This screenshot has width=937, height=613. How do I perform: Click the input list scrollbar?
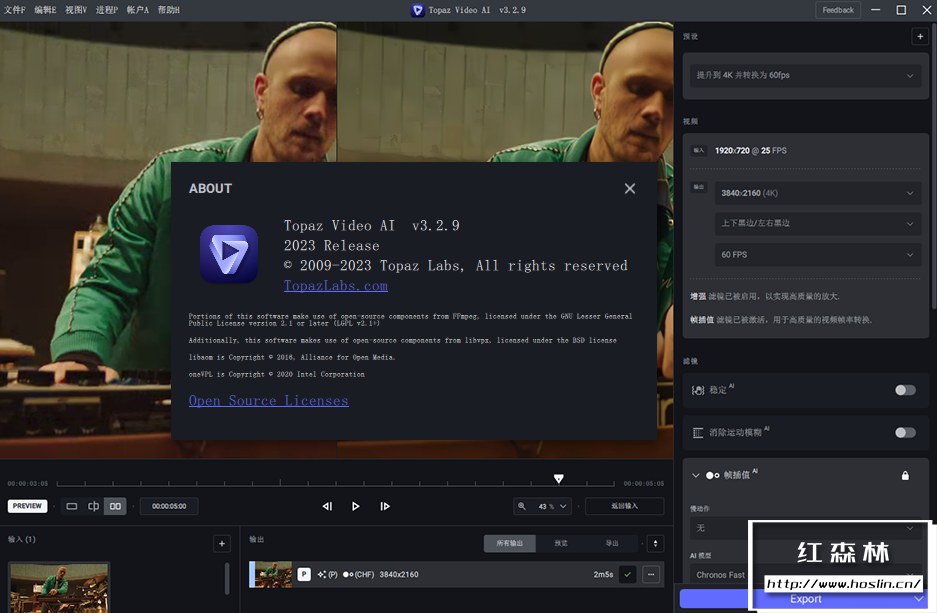point(227,578)
